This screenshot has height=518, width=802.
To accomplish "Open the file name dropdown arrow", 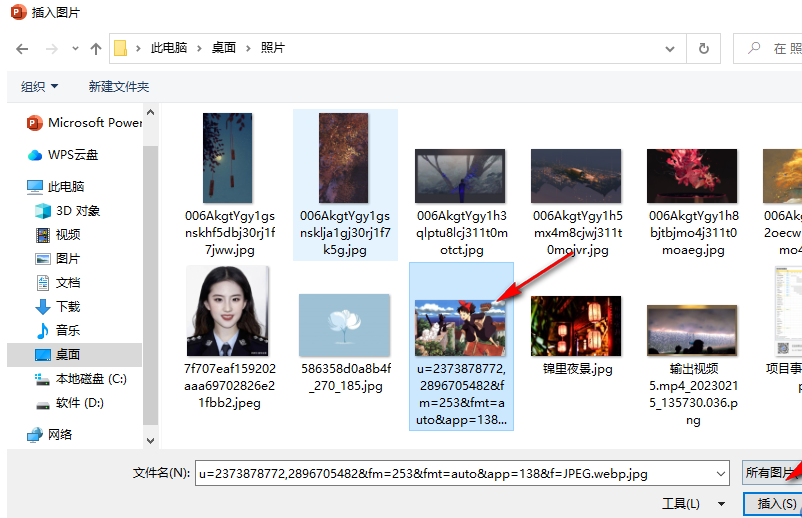I will pyautogui.click(x=721, y=474).
